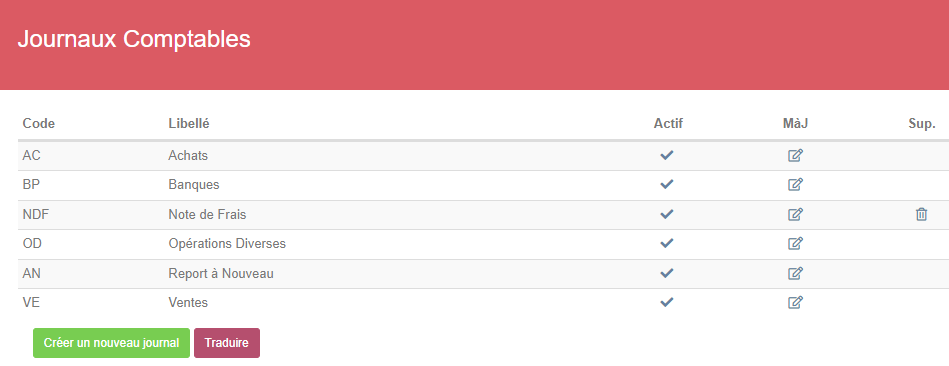The image size is (949, 366).
Task: Click the Traduire button
Action: [227, 343]
